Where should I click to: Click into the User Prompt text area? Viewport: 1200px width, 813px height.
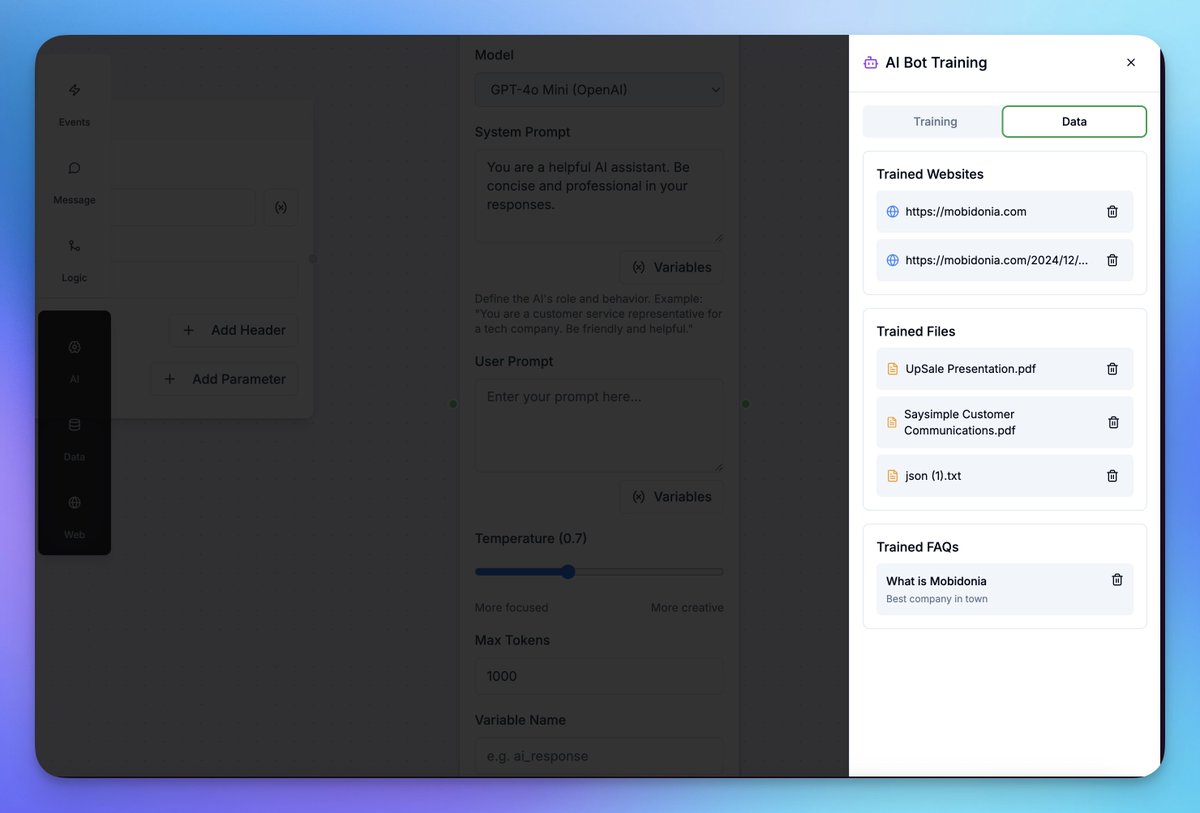click(599, 425)
